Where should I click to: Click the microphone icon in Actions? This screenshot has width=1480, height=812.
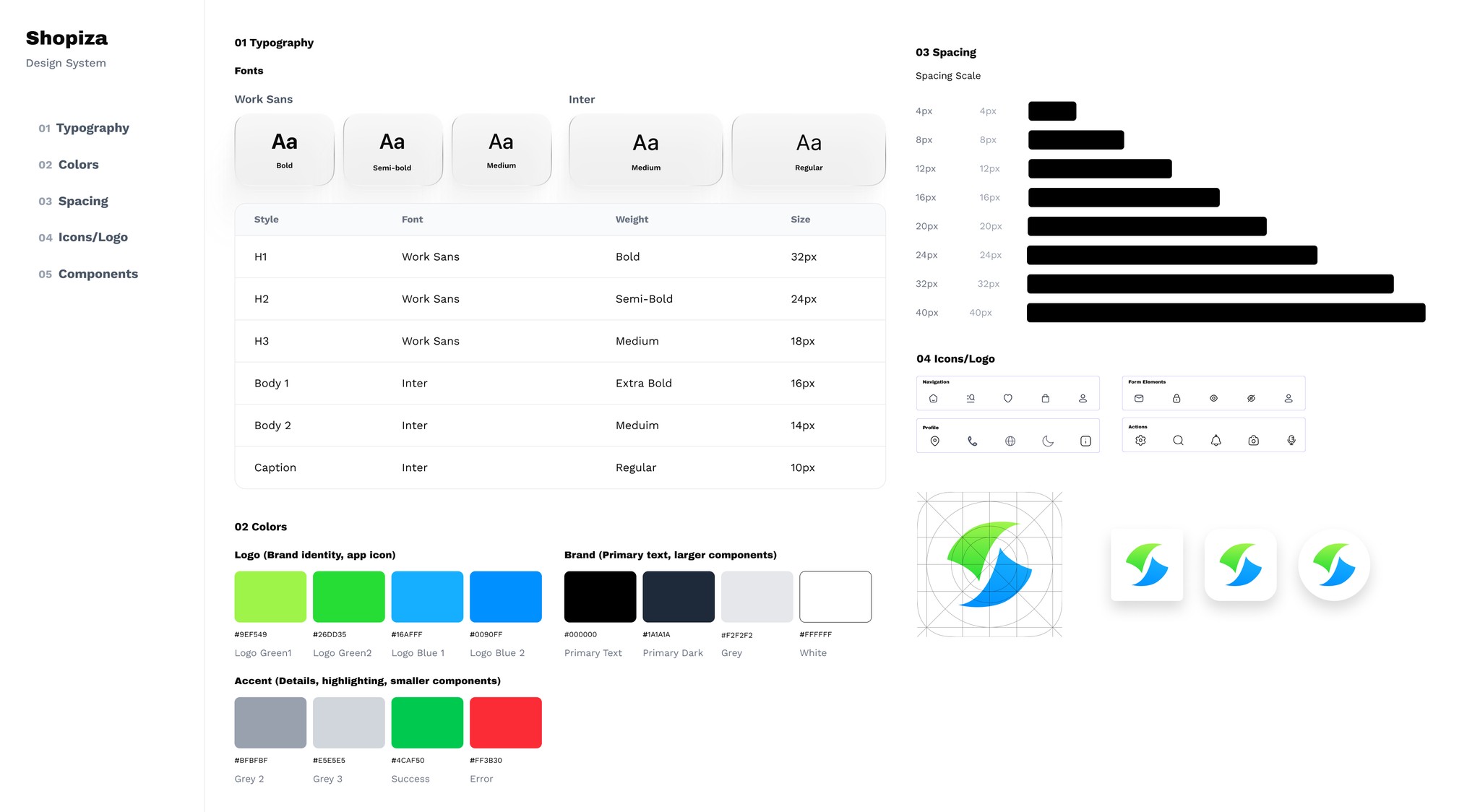pyautogui.click(x=1291, y=440)
